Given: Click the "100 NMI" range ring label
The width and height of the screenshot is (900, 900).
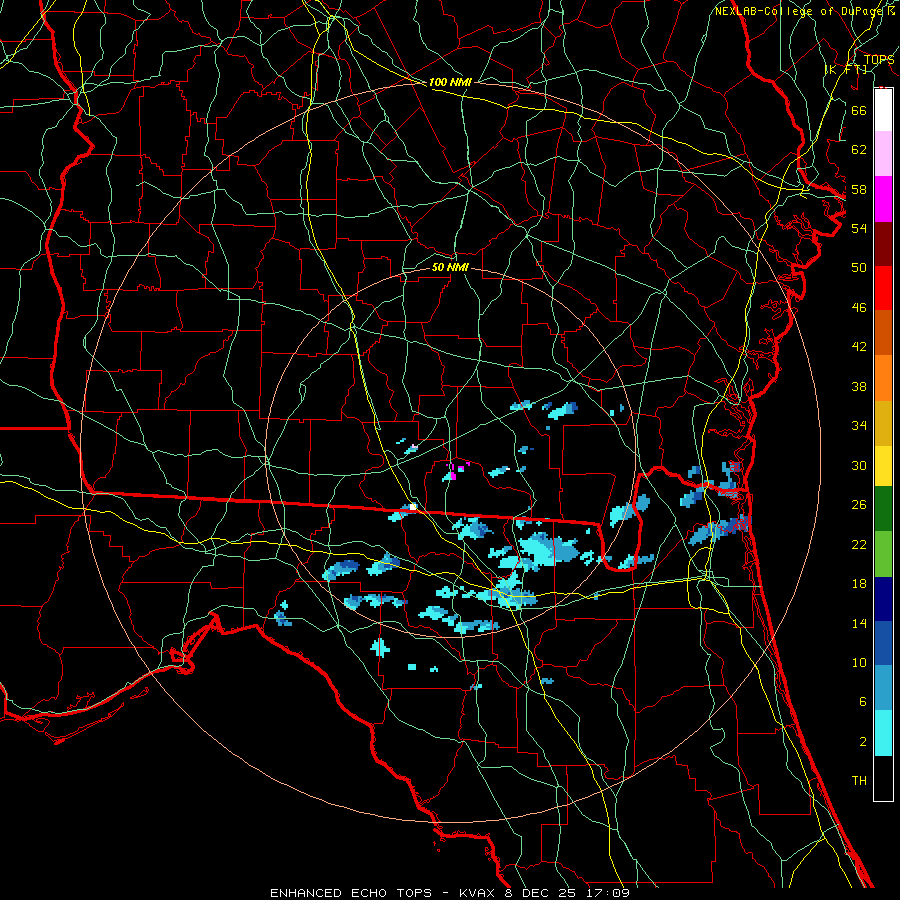Looking at the screenshot, I should pos(450,83).
